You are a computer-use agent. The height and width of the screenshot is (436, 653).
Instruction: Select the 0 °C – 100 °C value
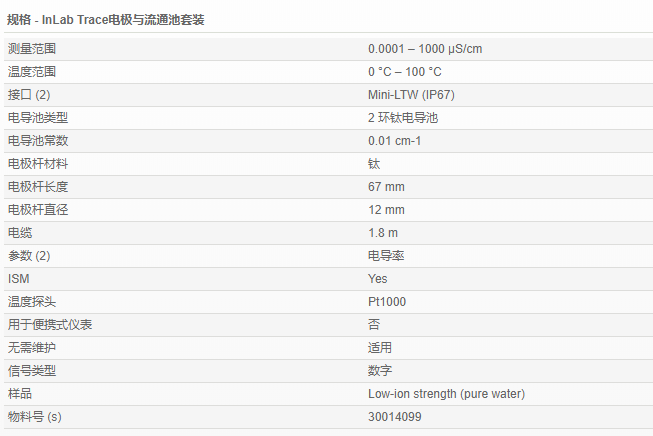tap(404, 72)
